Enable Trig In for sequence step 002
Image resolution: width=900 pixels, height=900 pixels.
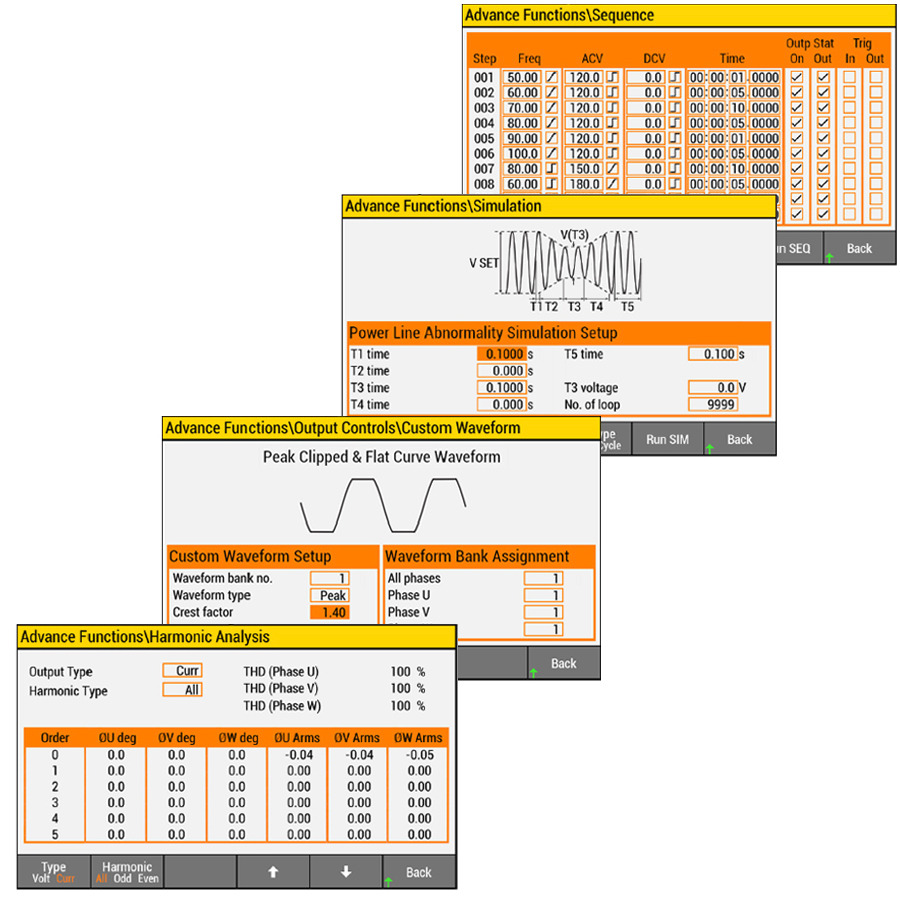click(850, 92)
